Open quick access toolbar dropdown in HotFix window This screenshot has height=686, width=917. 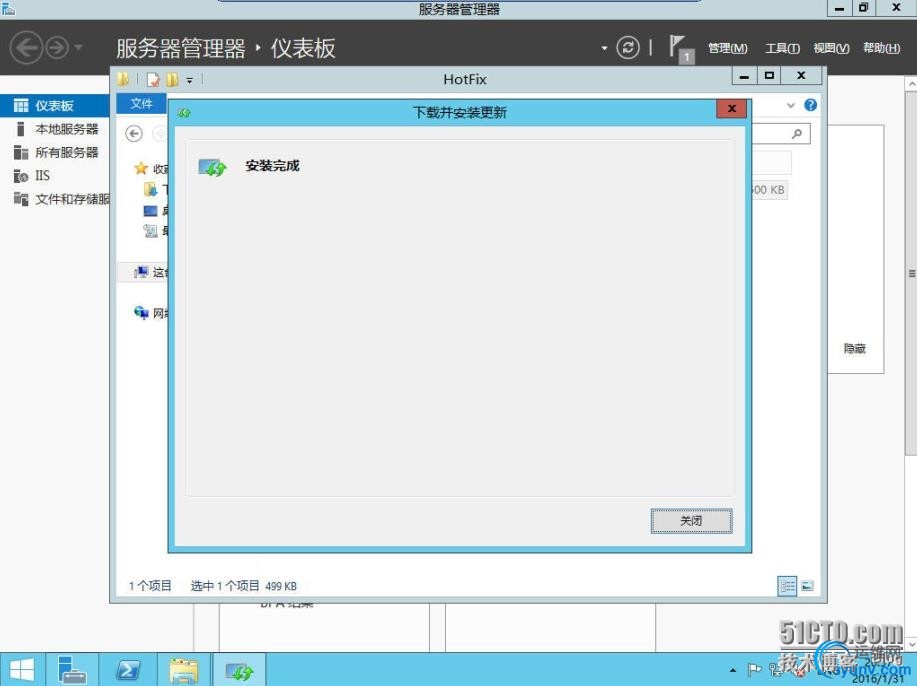[x=189, y=80]
